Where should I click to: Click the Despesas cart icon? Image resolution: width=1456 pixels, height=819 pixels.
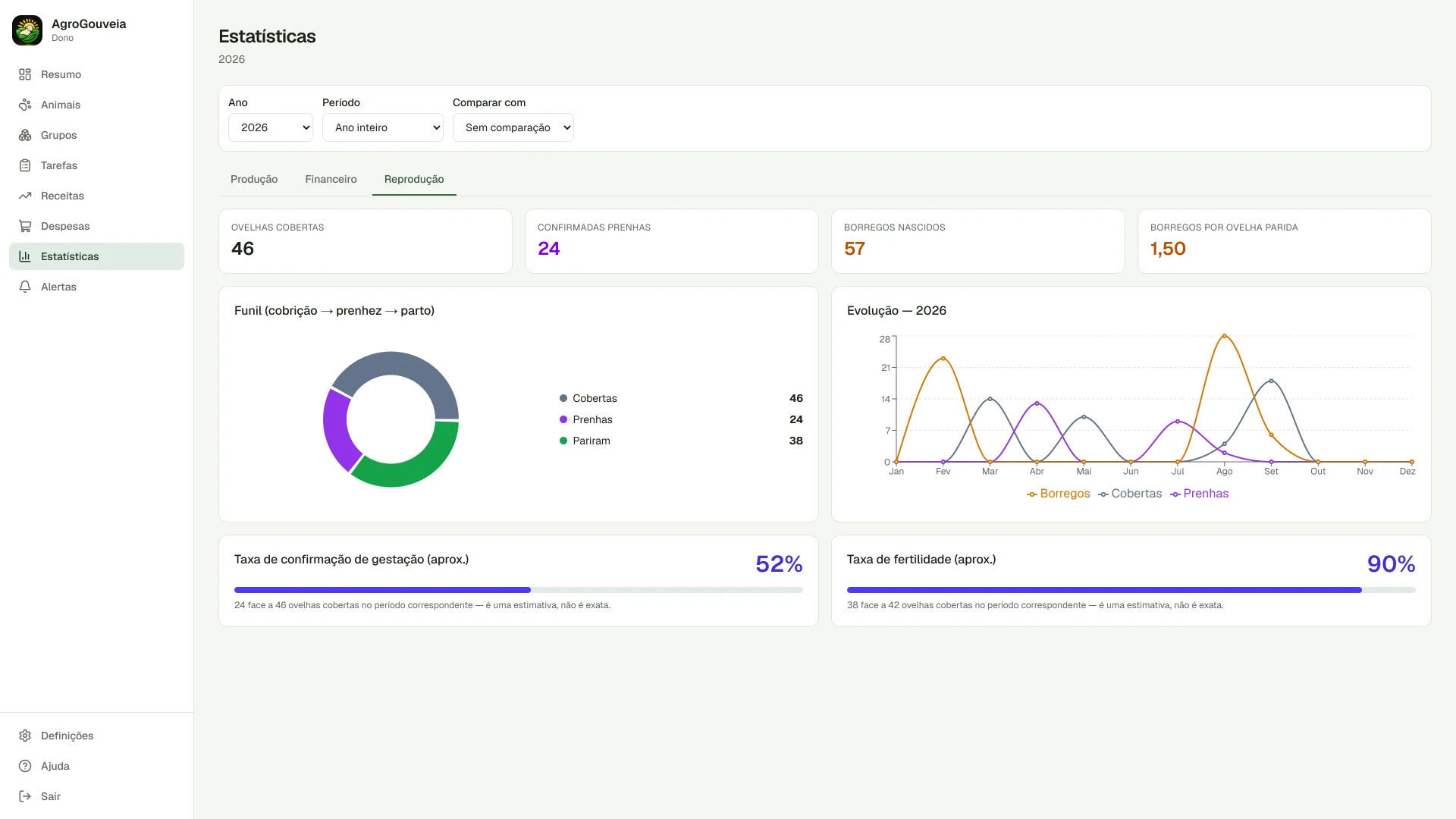[25, 226]
